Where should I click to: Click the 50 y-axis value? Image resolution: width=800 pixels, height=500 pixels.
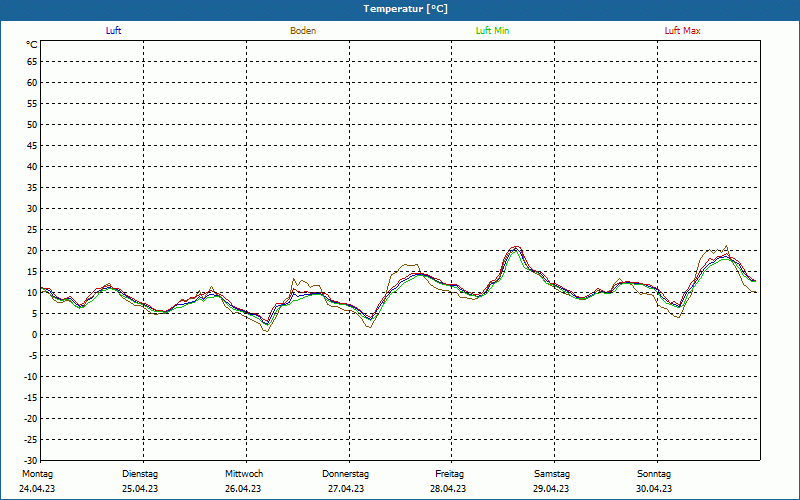pyautogui.click(x=32, y=124)
